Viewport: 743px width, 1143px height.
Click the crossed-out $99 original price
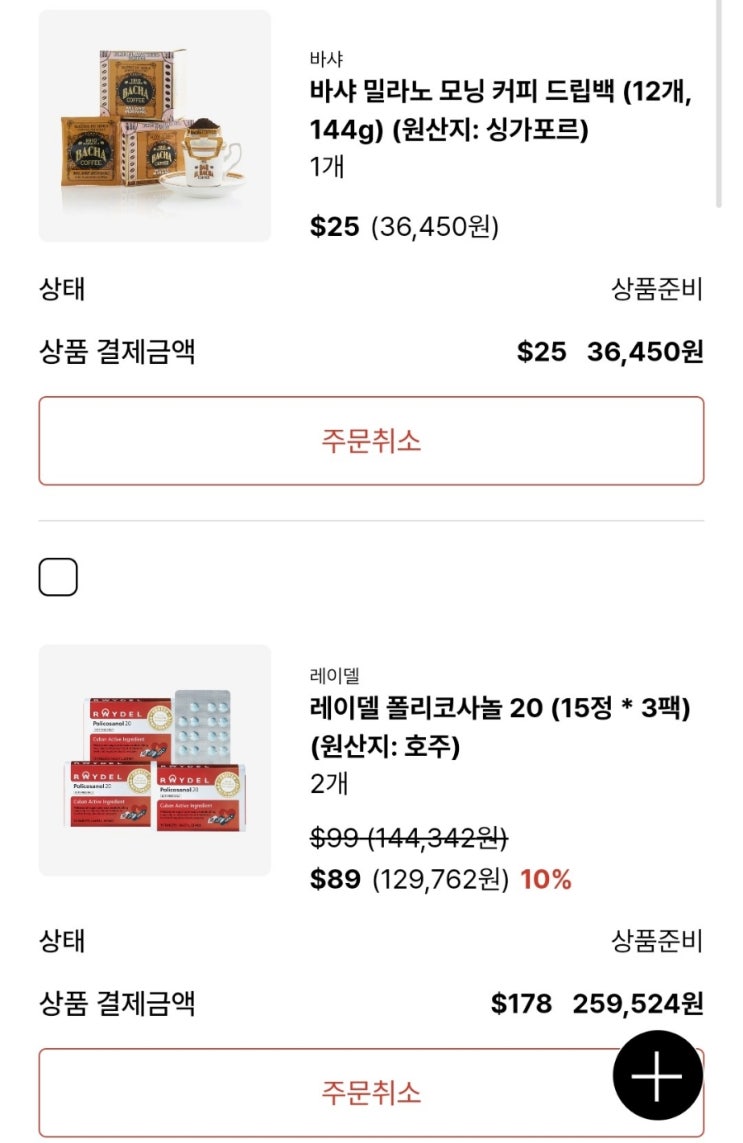408,837
